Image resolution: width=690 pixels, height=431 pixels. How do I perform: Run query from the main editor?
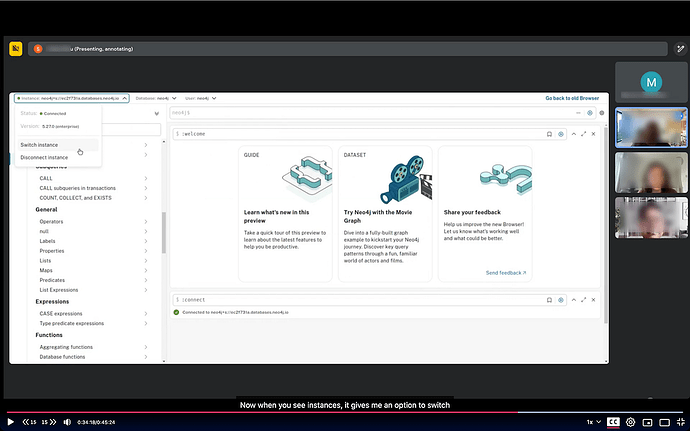pyautogui.click(x=590, y=113)
